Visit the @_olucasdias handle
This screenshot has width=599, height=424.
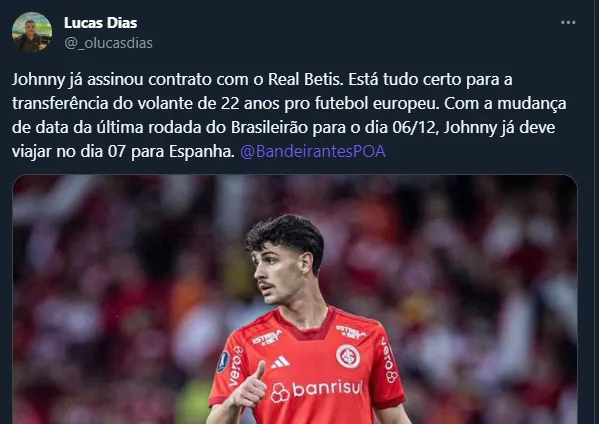[108, 43]
